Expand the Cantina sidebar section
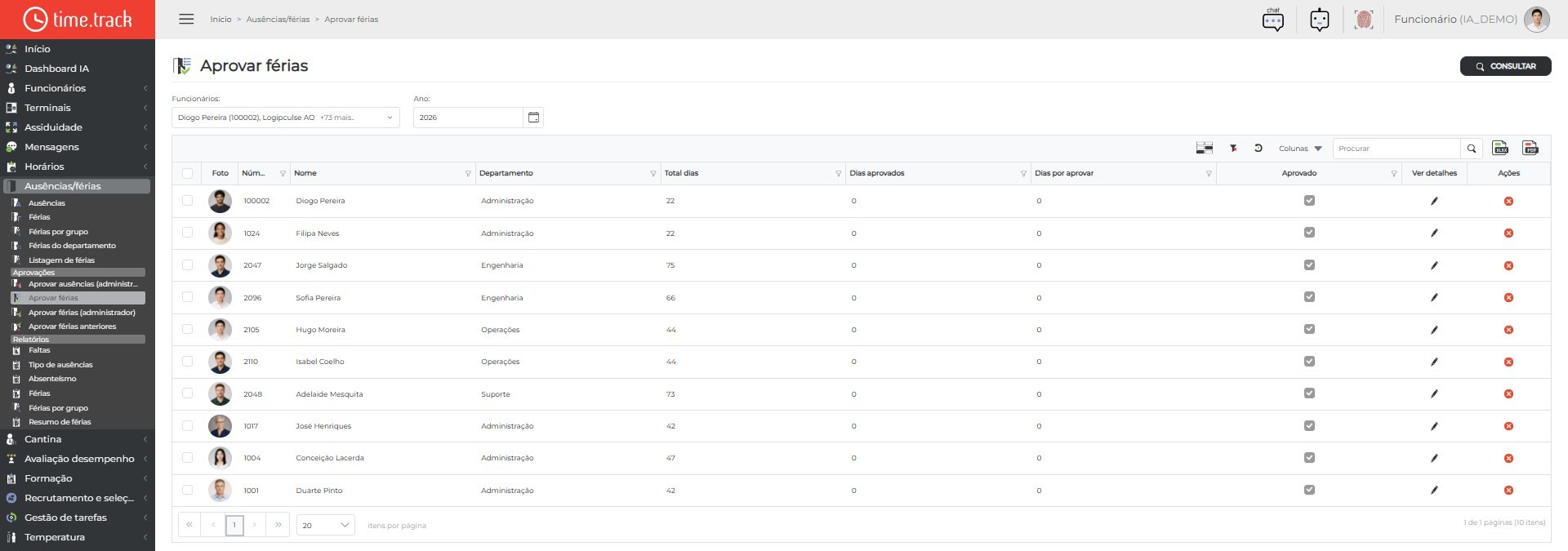Screen dimensions: 1568x551 [x=78, y=439]
